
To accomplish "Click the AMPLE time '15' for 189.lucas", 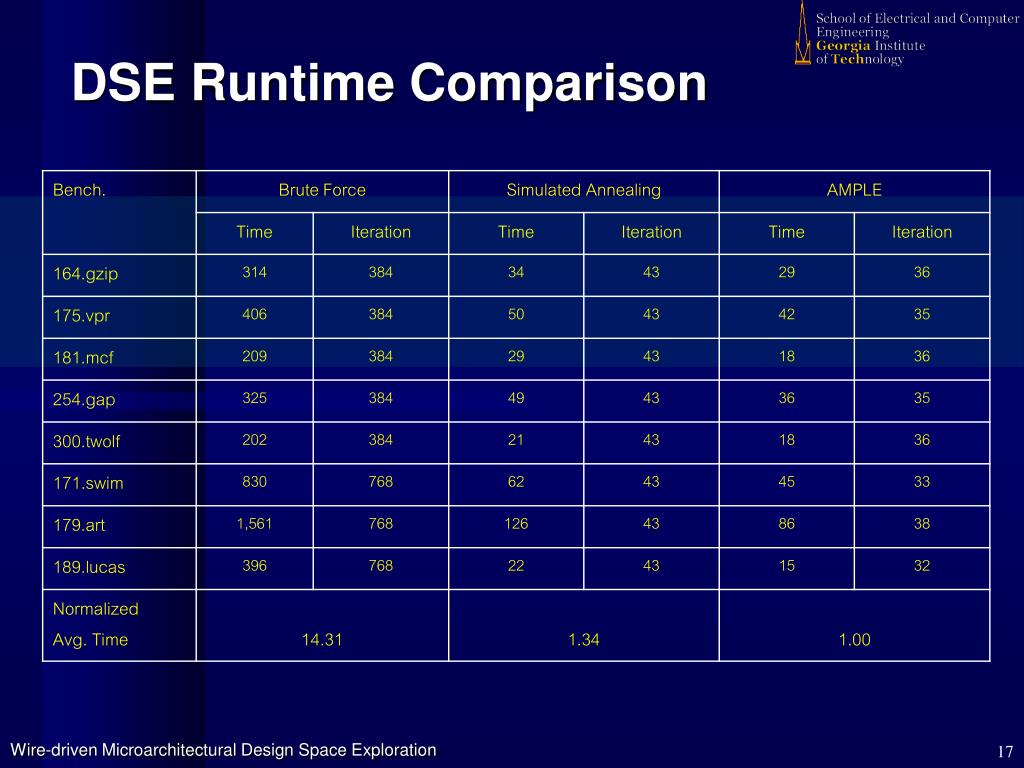I will pos(786,566).
